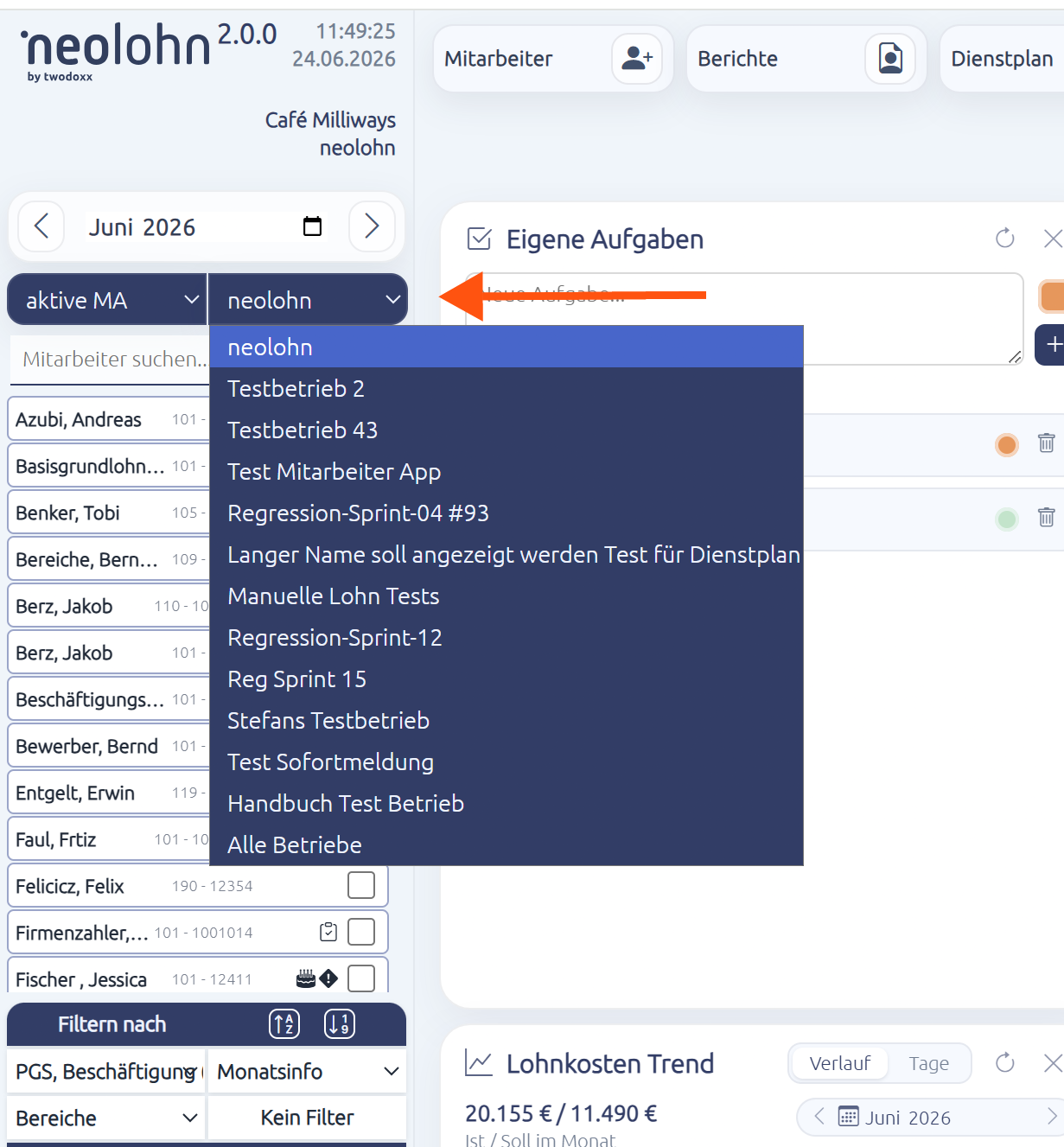Click birthday cake icon on Fischer row
The height and width of the screenshot is (1147, 1064).
306,978
